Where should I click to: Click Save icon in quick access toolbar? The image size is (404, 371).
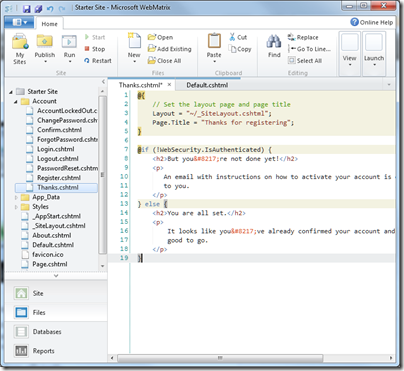tap(27, 8)
